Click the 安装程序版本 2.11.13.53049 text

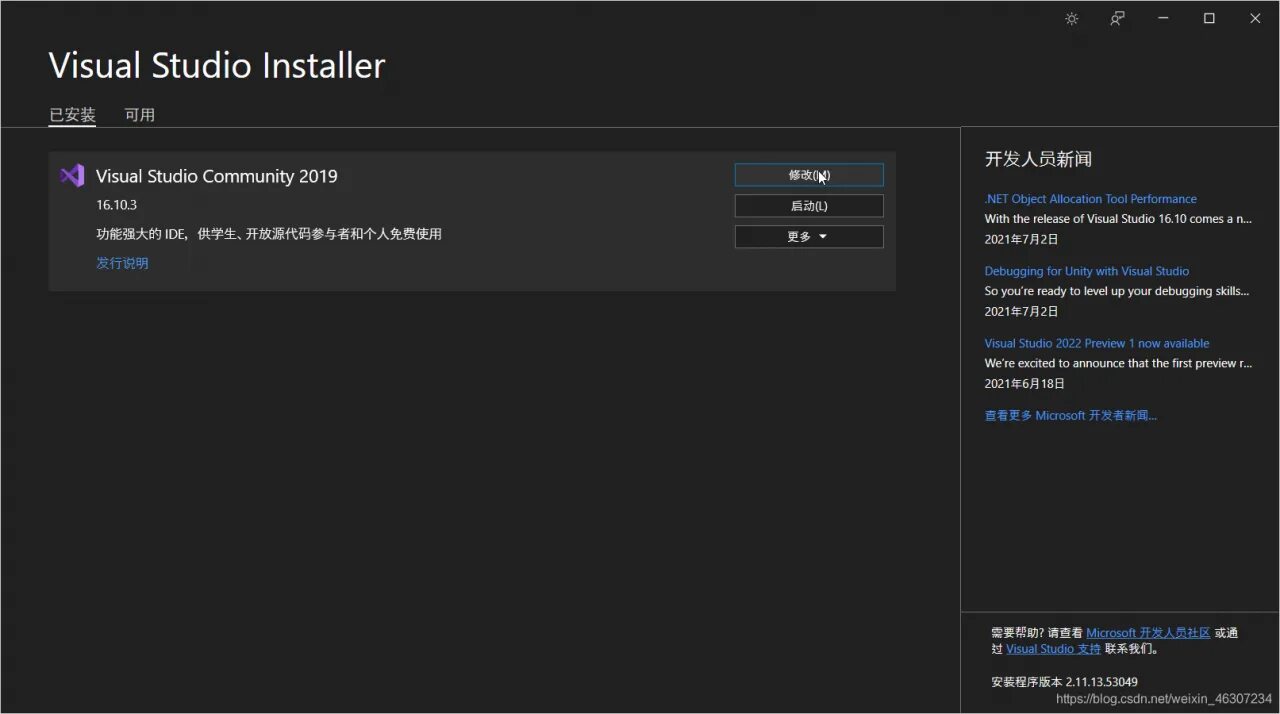point(1064,682)
